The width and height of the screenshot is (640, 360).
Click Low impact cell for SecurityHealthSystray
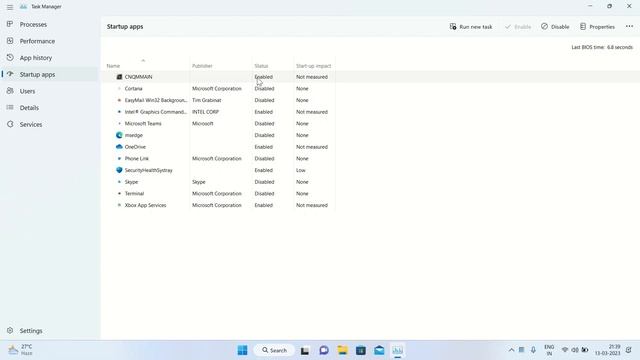(301, 170)
